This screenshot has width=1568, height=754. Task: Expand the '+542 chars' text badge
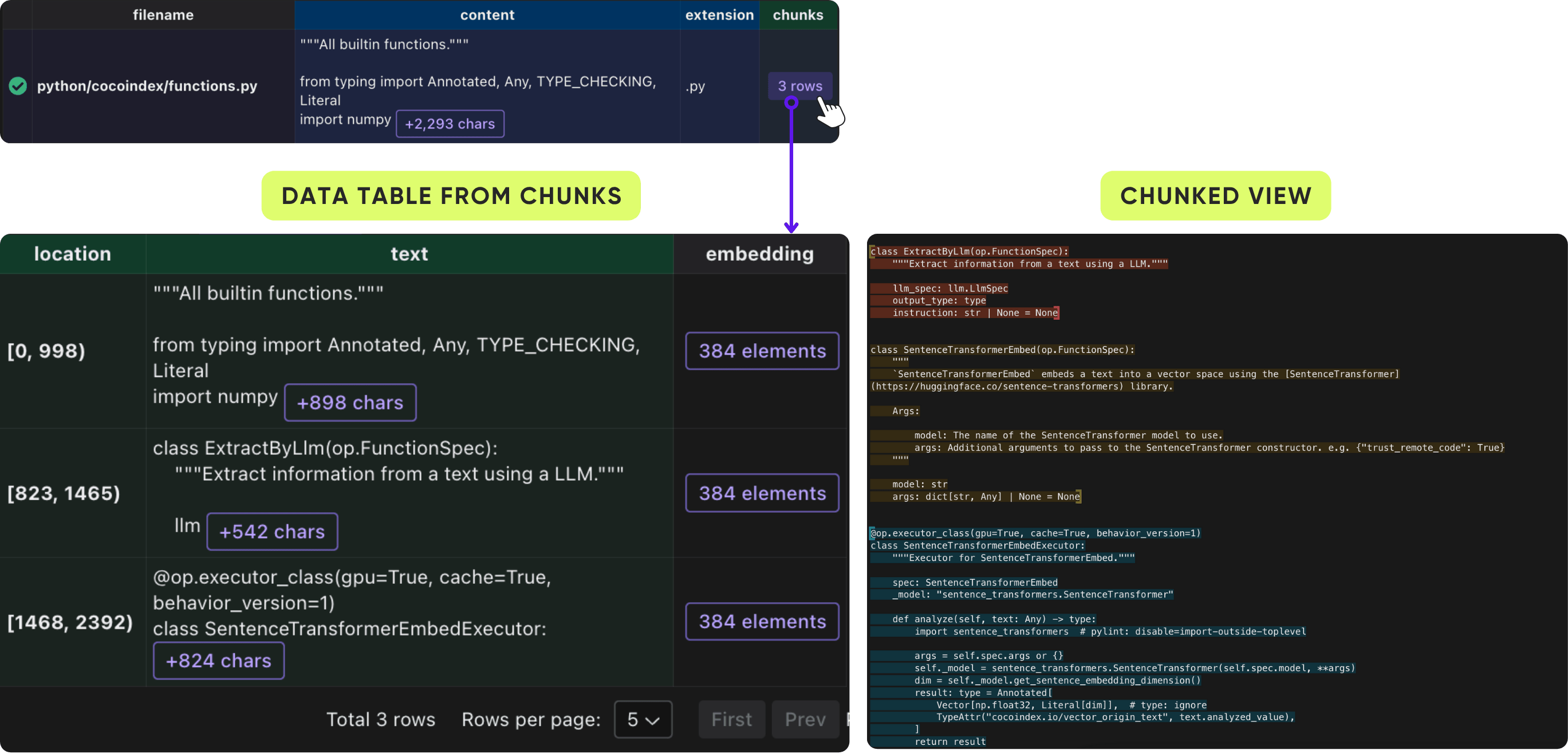tap(272, 532)
